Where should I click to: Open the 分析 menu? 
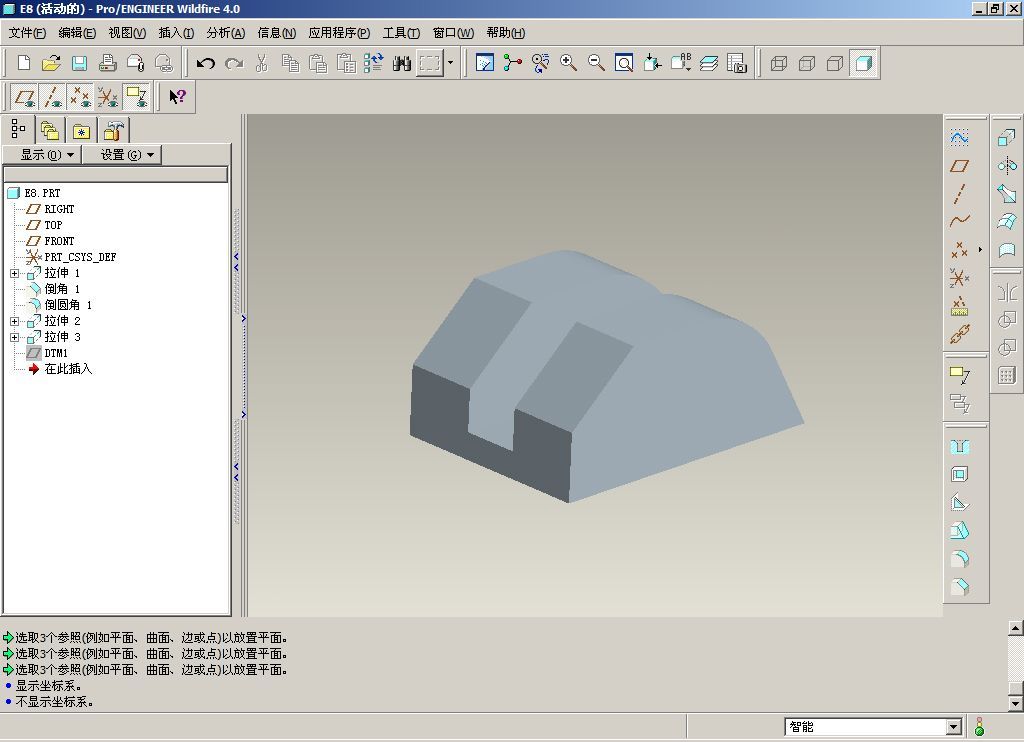[226, 33]
